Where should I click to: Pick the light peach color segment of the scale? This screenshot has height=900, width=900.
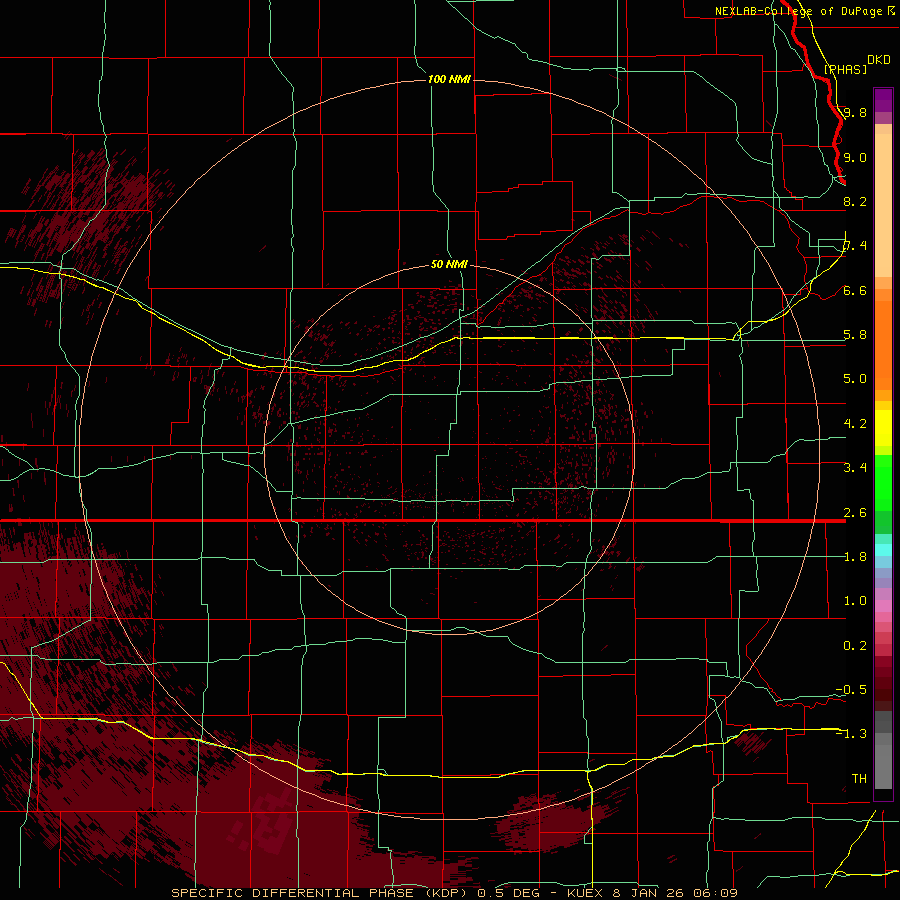point(883,205)
